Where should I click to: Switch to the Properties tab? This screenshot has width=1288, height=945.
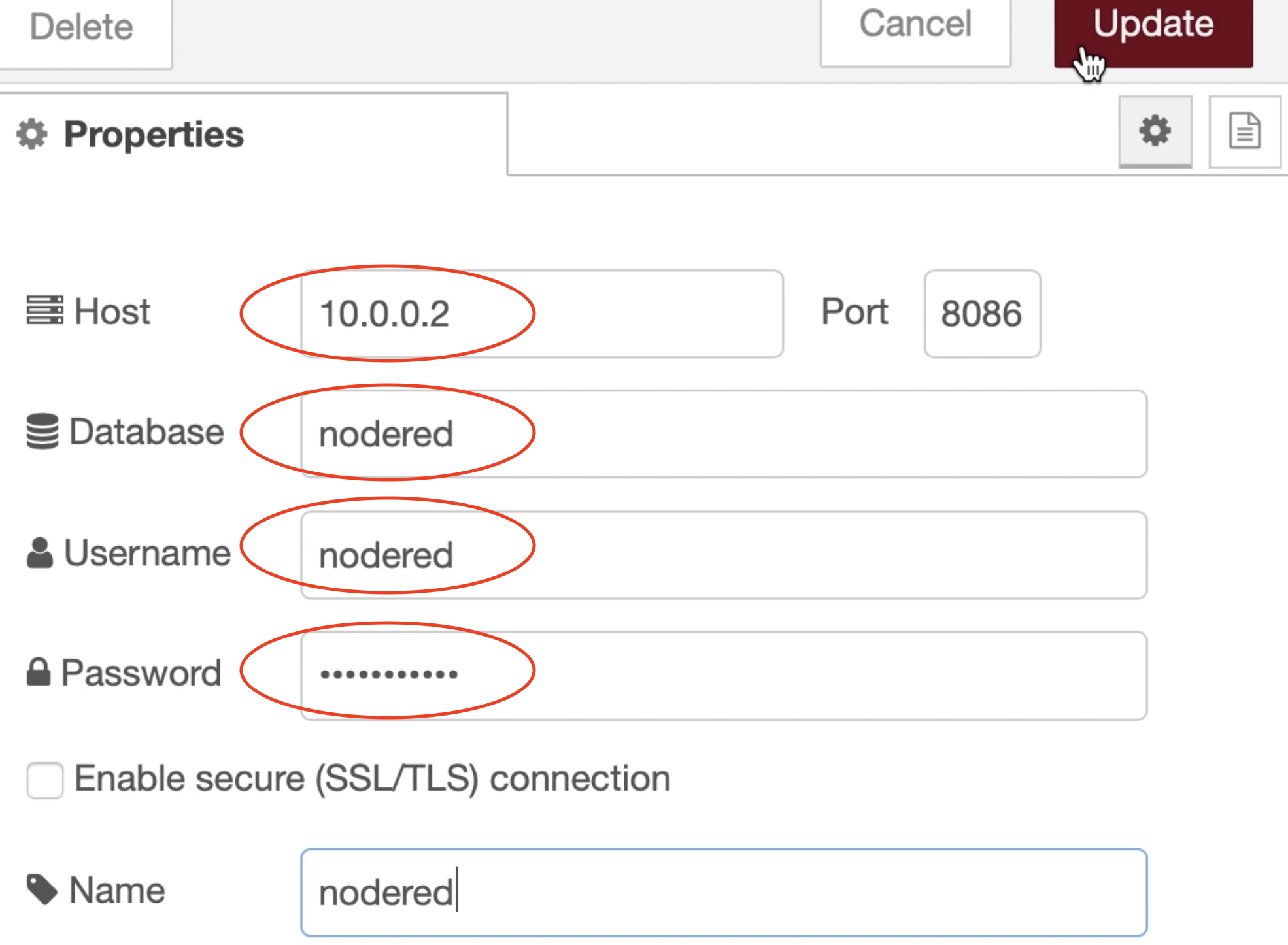[154, 135]
